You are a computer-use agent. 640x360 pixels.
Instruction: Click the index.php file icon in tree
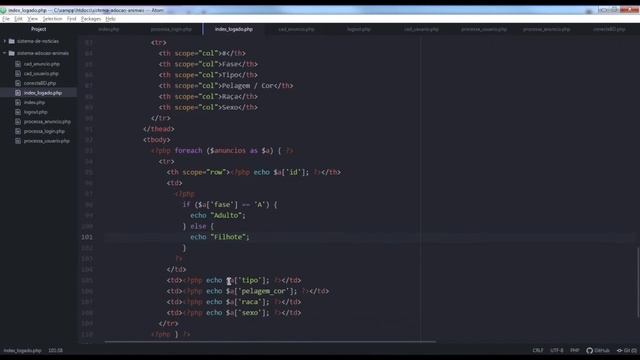pyautogui.click(x=18, y=102)
